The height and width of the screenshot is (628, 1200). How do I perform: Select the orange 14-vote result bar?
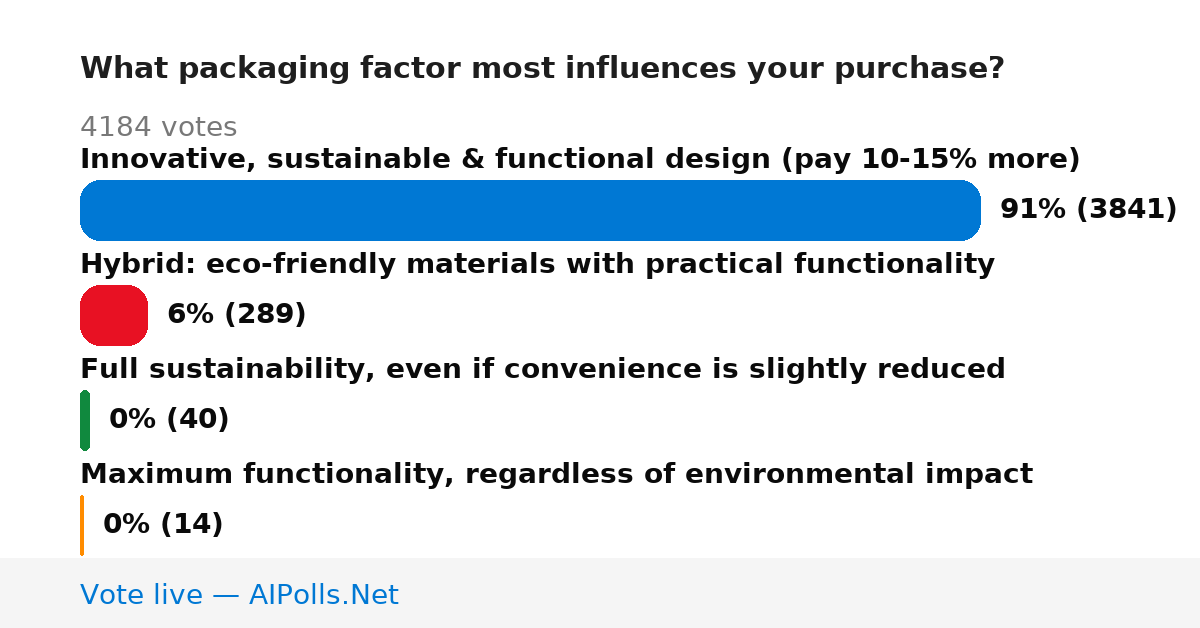click(x=82, y=525)
